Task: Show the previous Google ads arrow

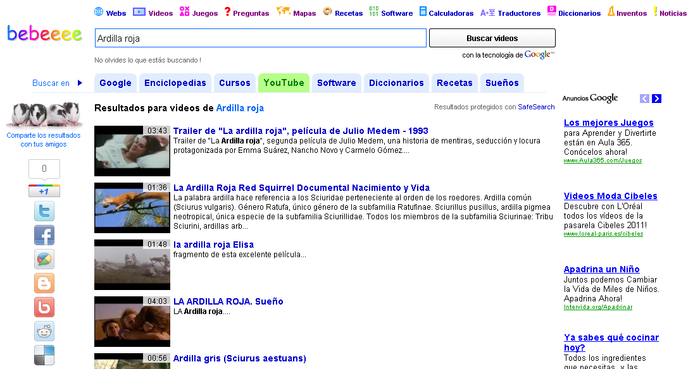Action: point(644,99)
